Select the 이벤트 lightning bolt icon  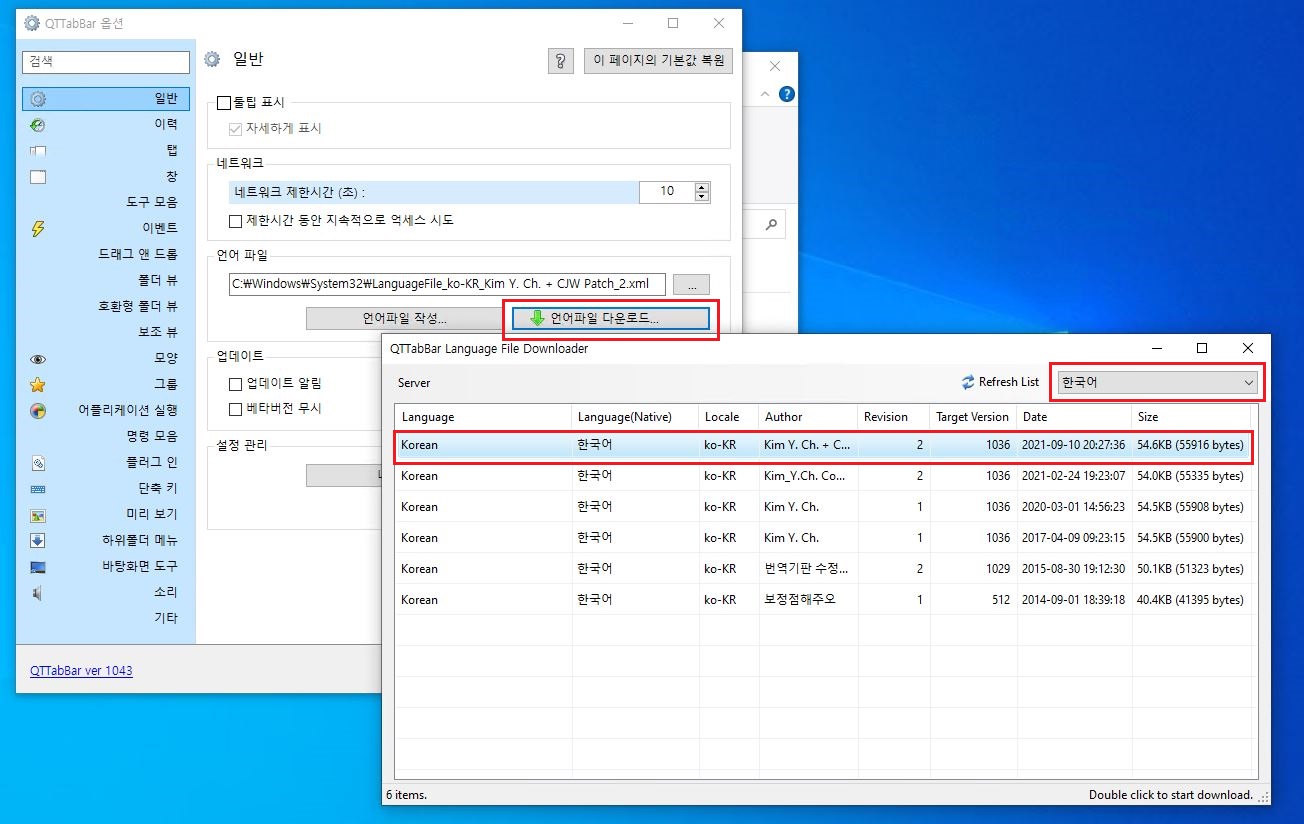point(38,228)
